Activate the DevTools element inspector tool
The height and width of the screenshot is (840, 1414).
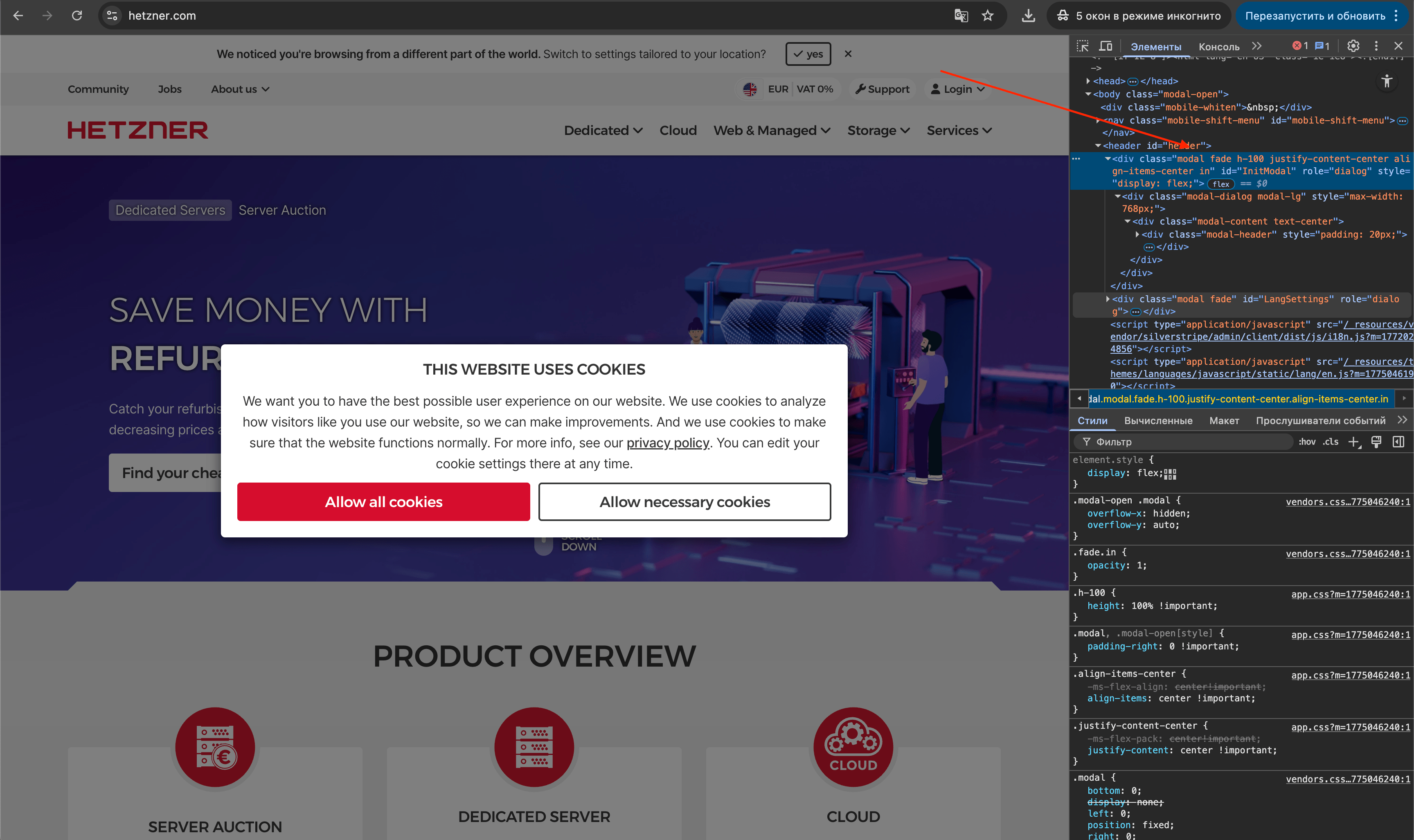[1083, 46]
